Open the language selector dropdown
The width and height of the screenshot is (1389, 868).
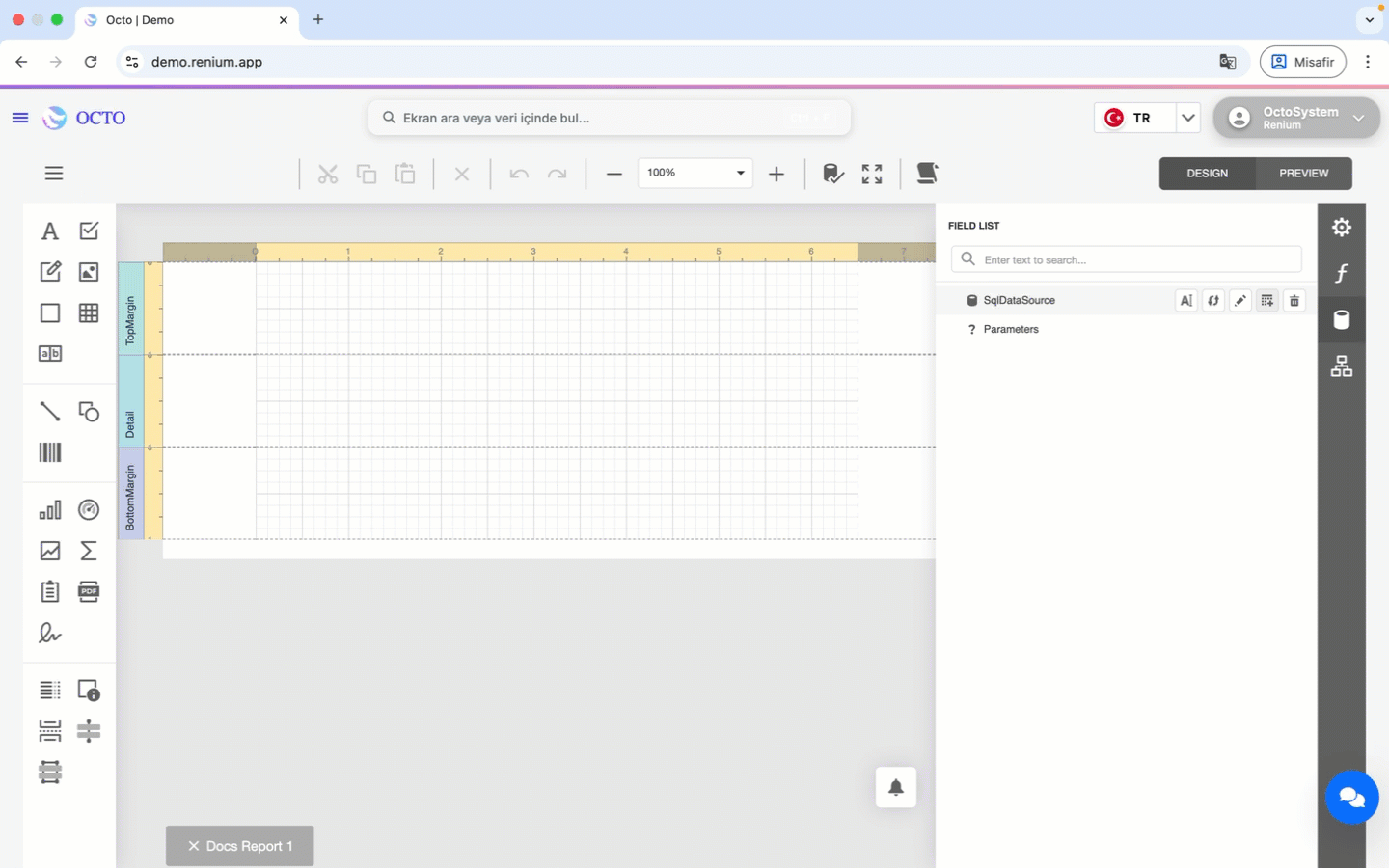[1188, 117]
